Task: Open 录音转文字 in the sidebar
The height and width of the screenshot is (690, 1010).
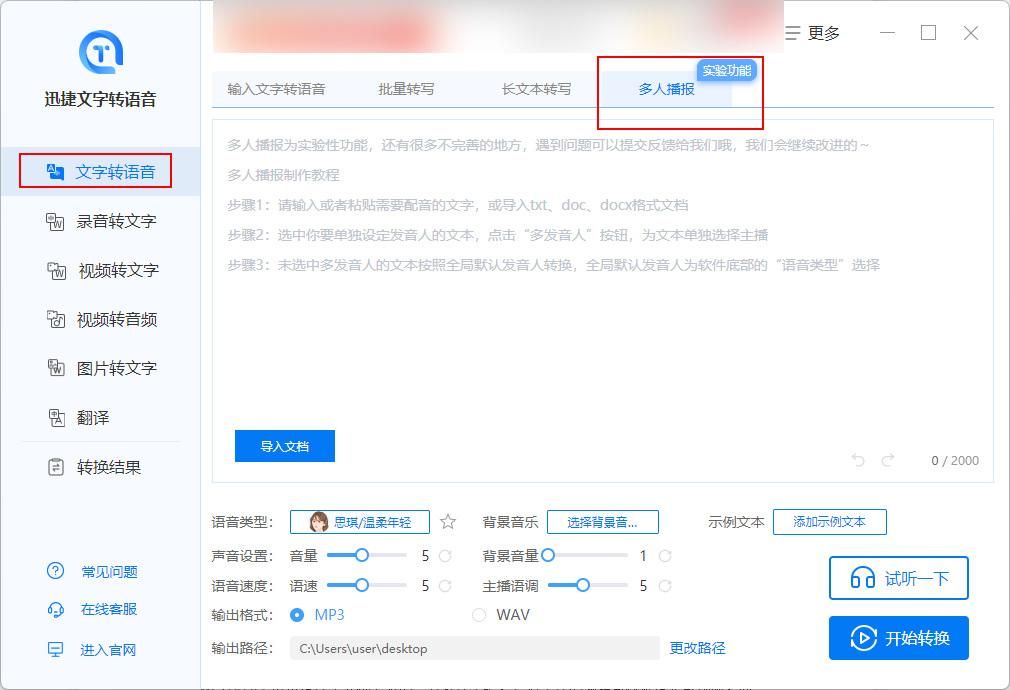Action: point(100,222)
